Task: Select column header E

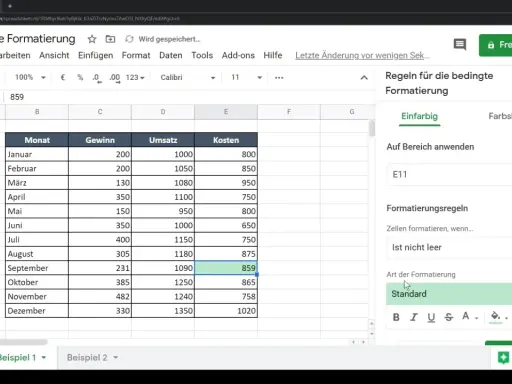Action: pos(226,112)
